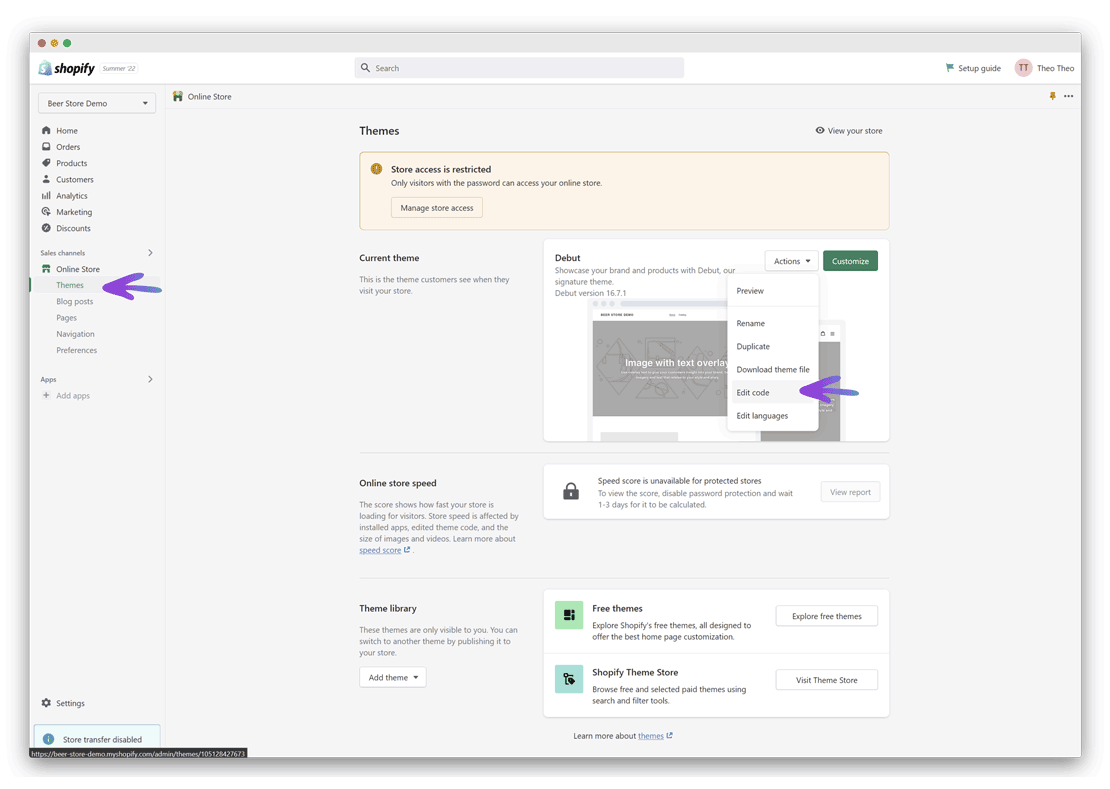Click the lock icon in speed score card
Screen dimensions: 1110x789
[571, 491]
